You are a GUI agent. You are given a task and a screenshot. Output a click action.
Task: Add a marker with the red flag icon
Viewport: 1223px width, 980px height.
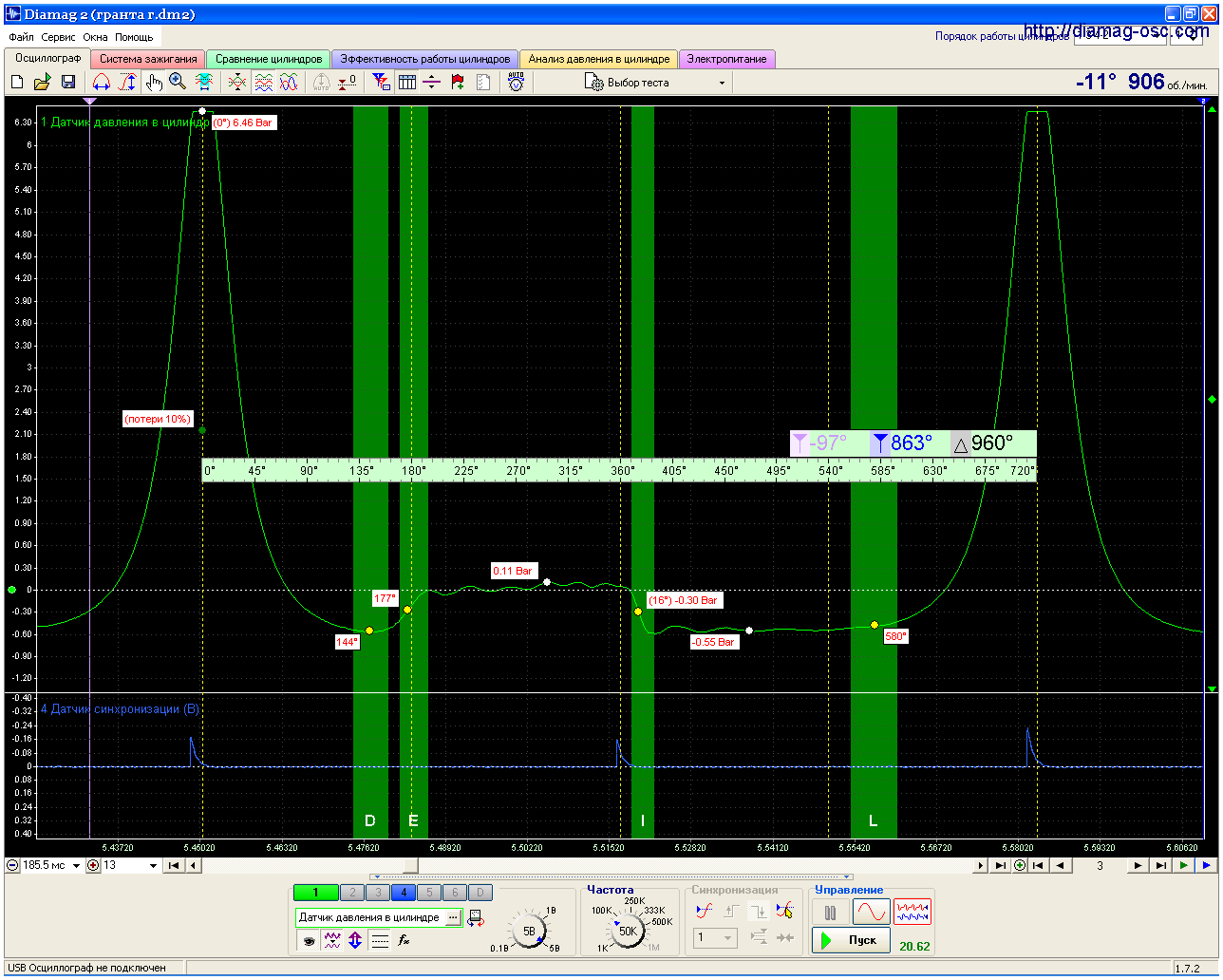(x=458, y=83)
